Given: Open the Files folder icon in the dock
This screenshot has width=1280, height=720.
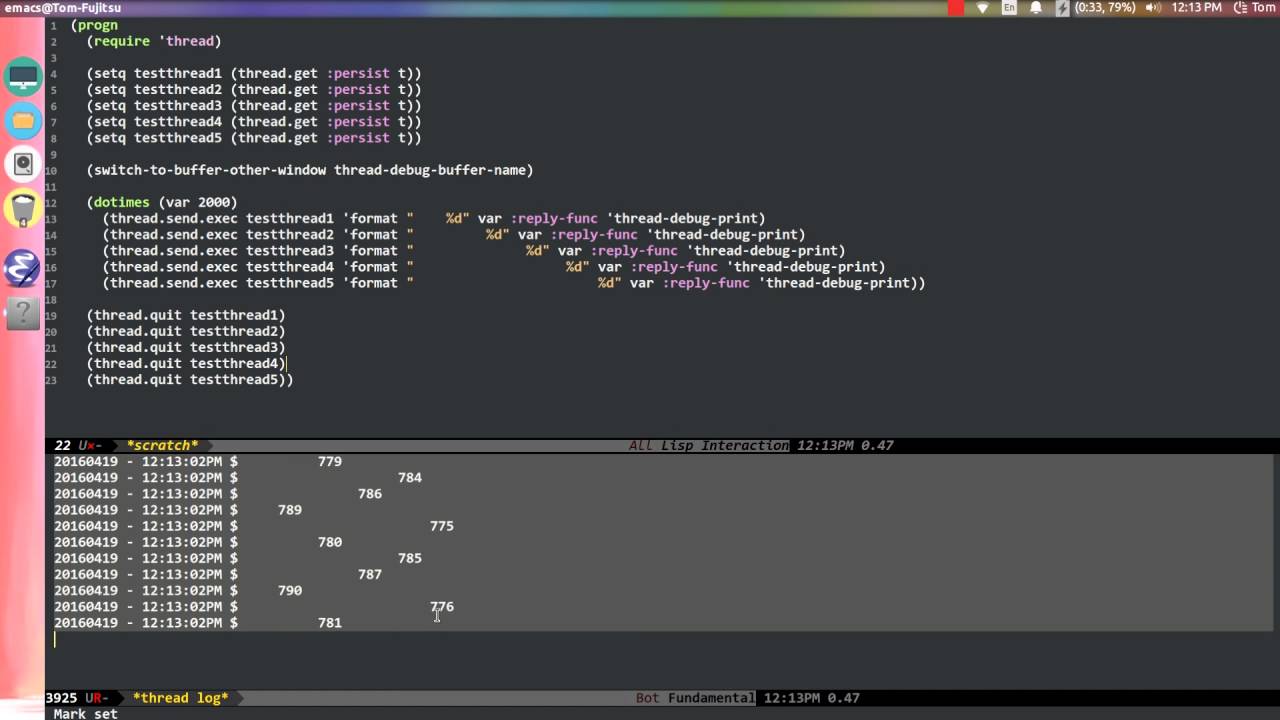Looking at the screenshot, I should pyautogui.click(x=22, y=121).
